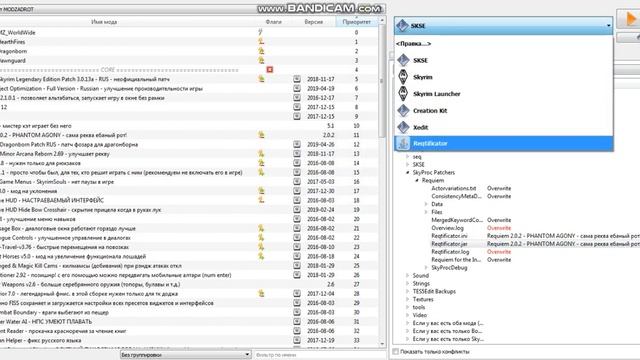
Task: Select Reqtificator.log file in tree
Action: coord(450,252)
